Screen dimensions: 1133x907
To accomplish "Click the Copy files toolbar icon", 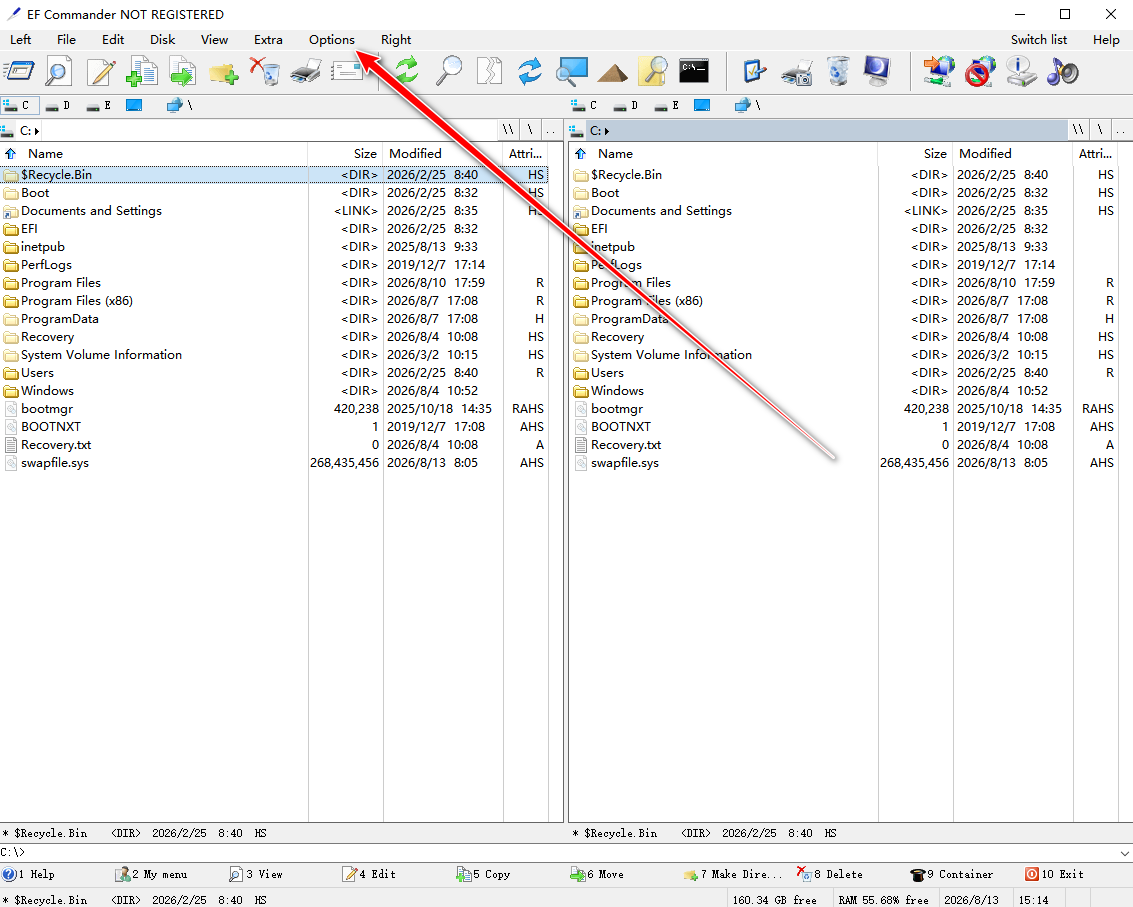I will click(142, 71).
